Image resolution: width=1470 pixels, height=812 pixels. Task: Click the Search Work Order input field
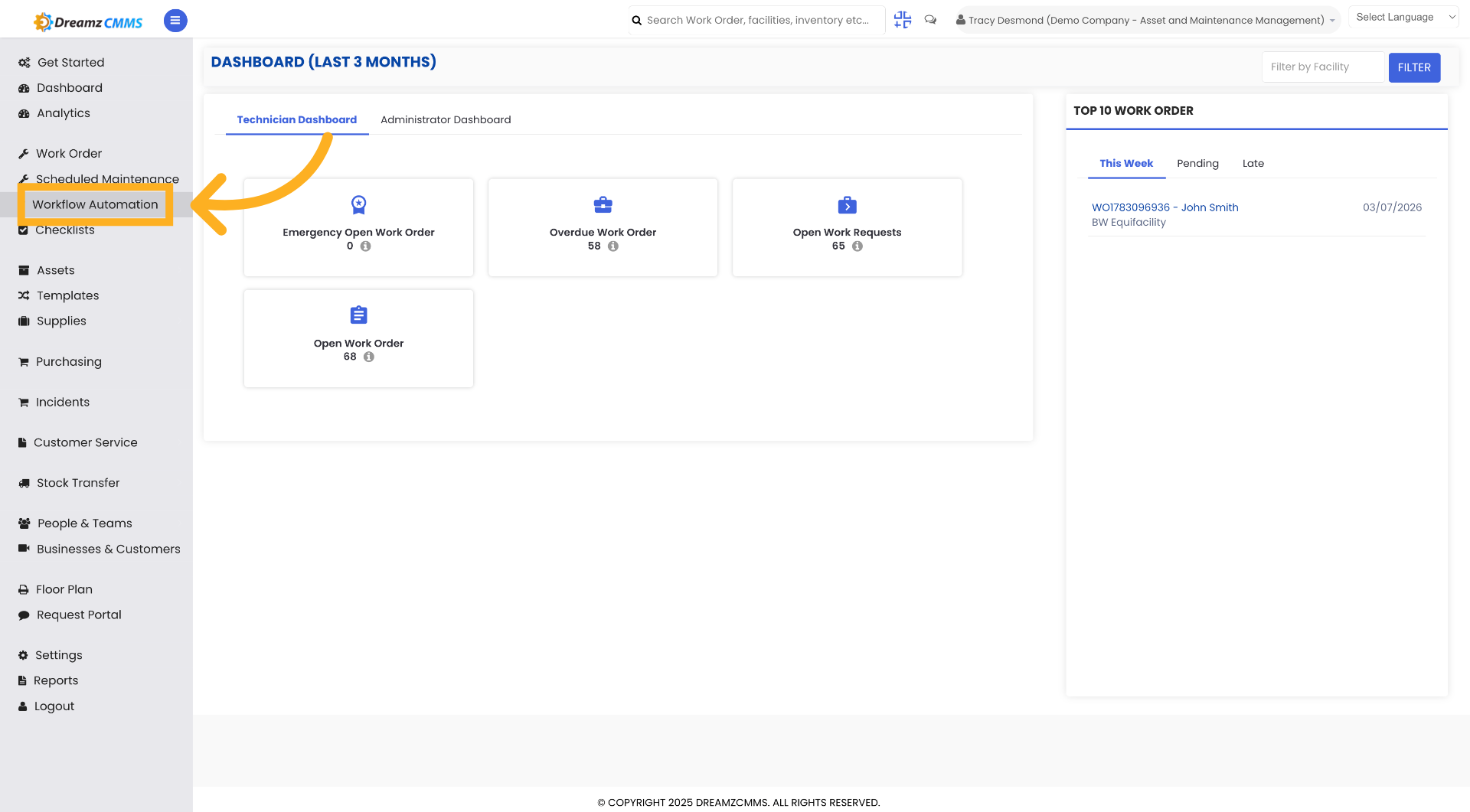(x=758, y=20)
